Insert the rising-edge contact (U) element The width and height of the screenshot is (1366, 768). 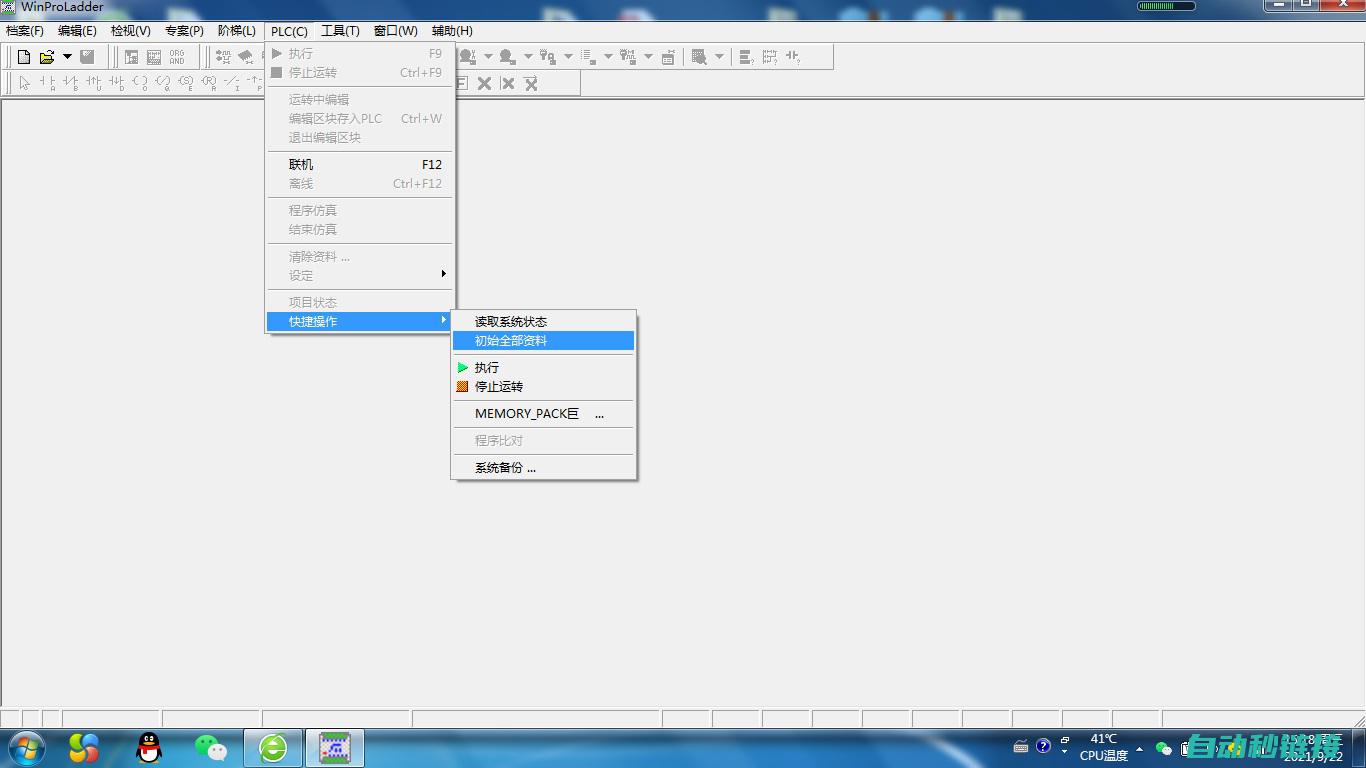pyautogui.click(x=94, y=83)
